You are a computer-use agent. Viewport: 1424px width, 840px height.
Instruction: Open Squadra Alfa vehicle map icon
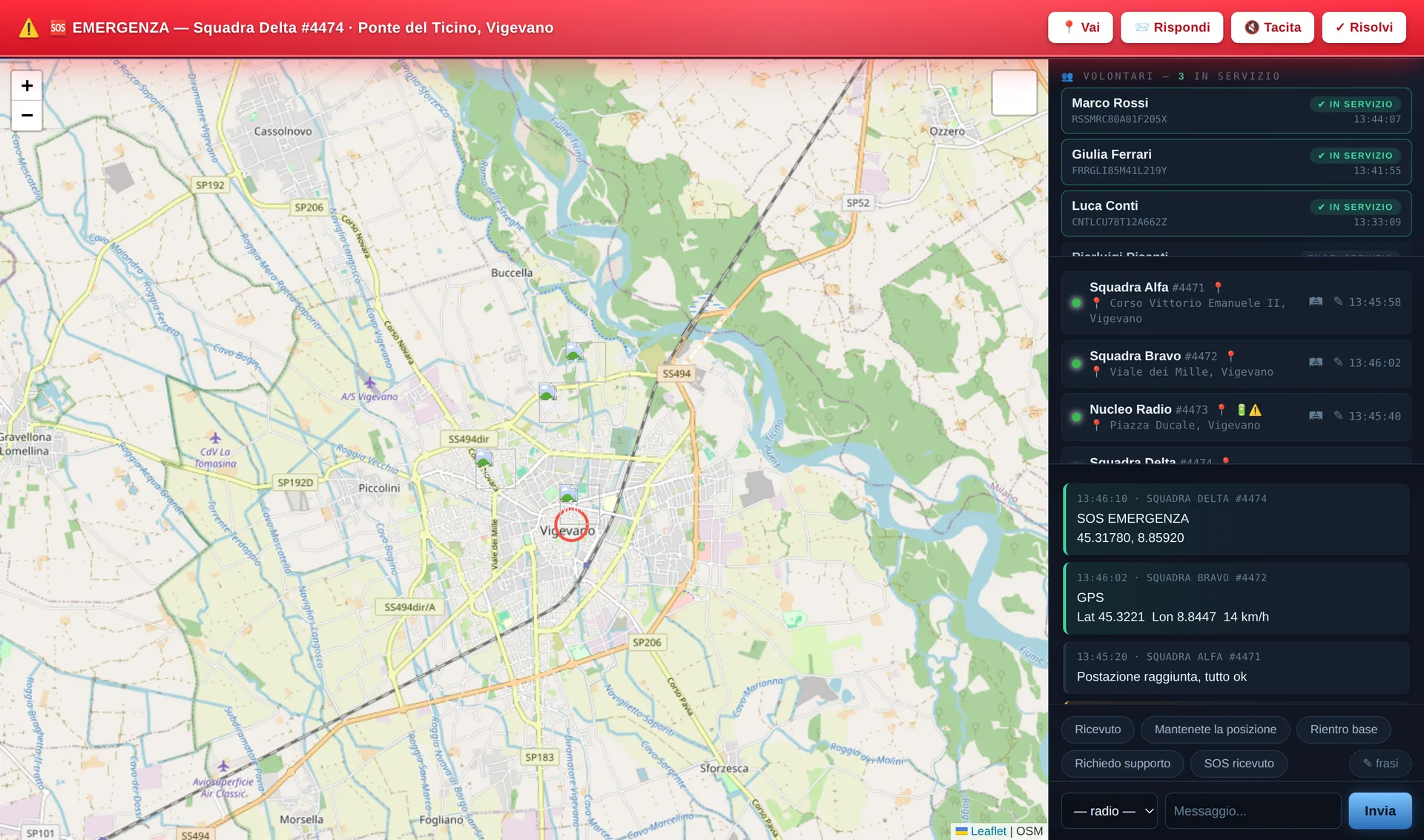1316,302
